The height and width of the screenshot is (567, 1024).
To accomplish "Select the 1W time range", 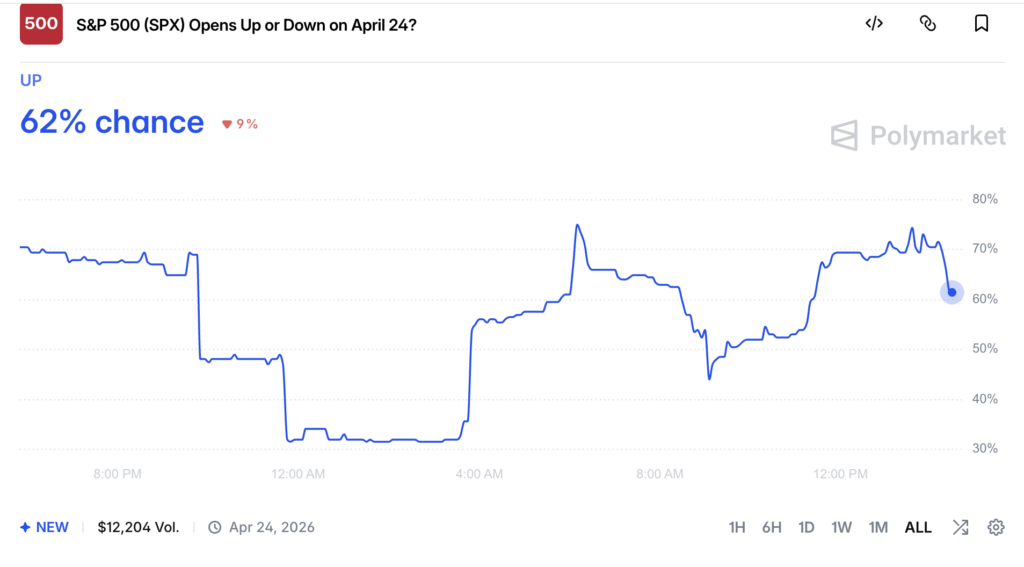I will pos(841,527).
